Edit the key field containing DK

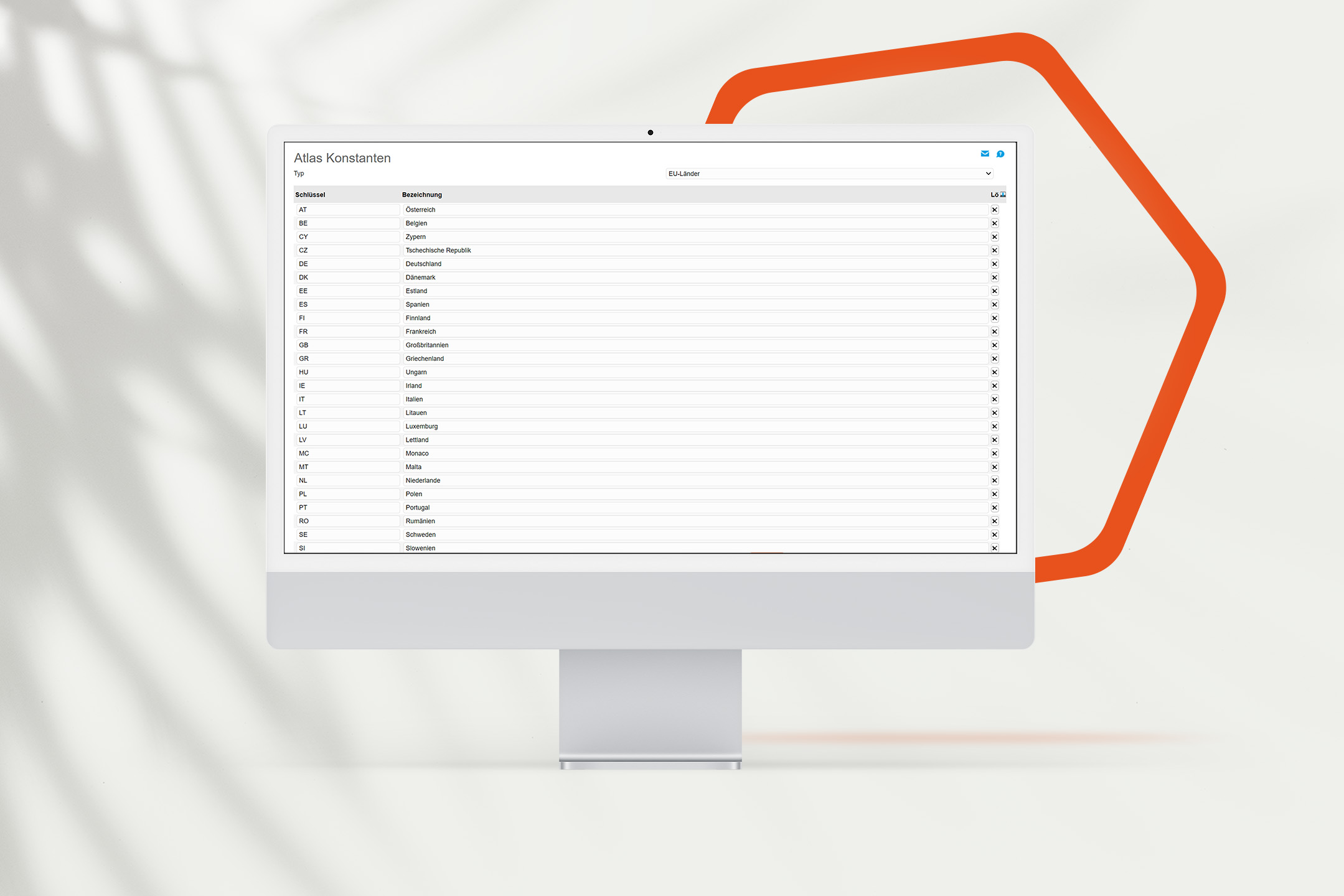click(x=347, y=278)
